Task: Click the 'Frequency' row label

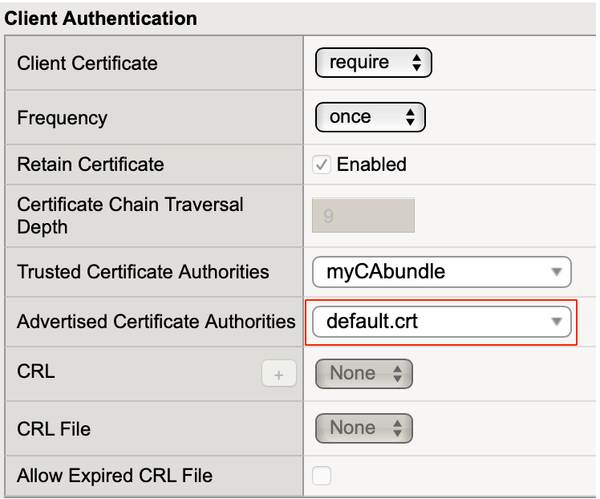Action: coord(62,117)
